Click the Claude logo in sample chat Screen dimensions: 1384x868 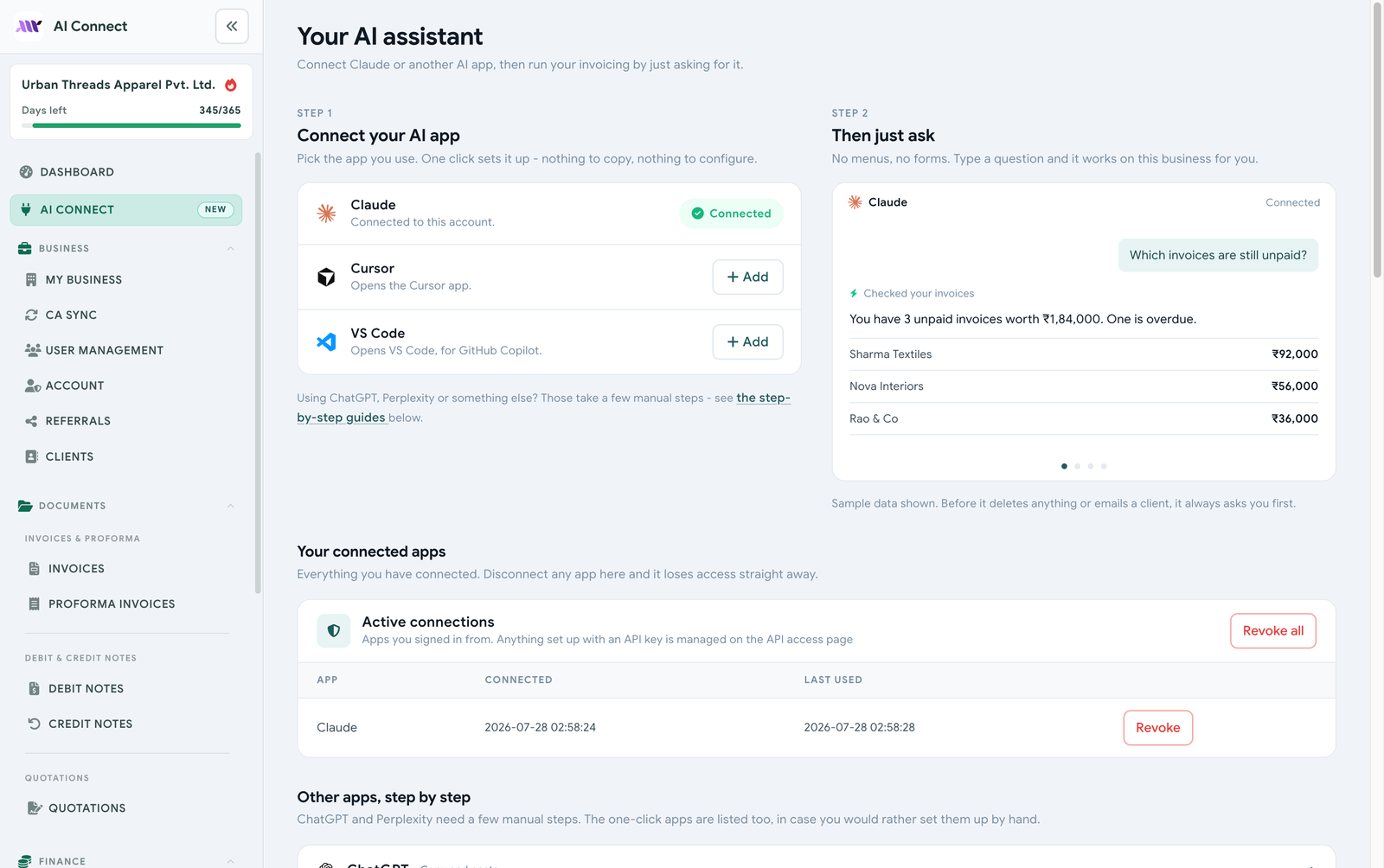point(855,202)
